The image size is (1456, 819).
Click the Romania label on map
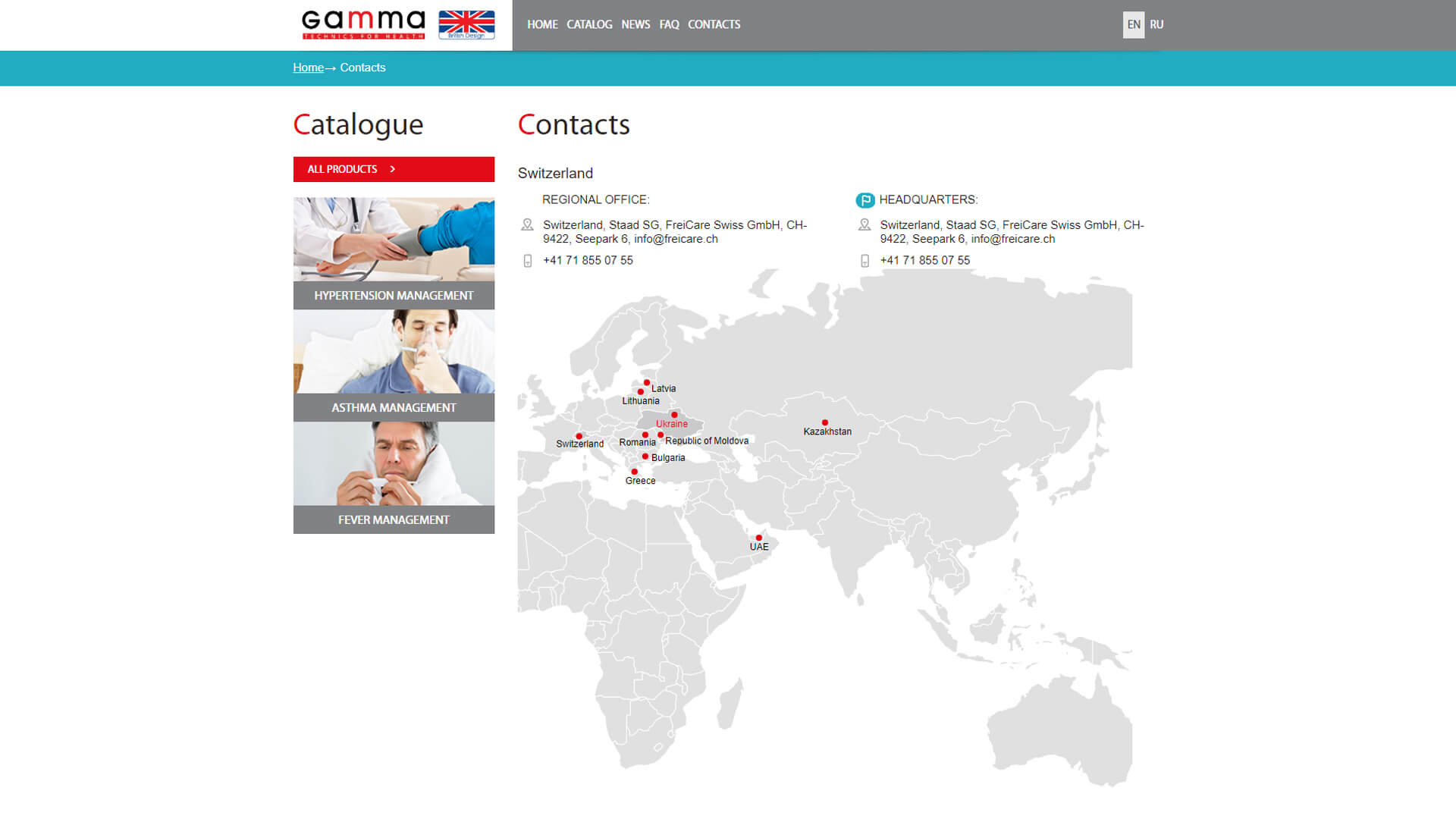pyautogui.click(x=637, y=442)
